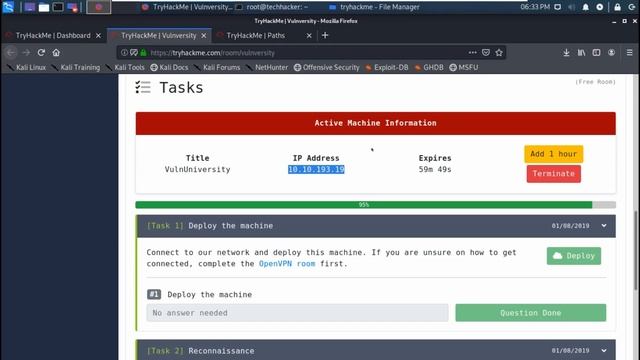
Task: Click the show desktop icon in panel
Action: [x=29, y=7]
